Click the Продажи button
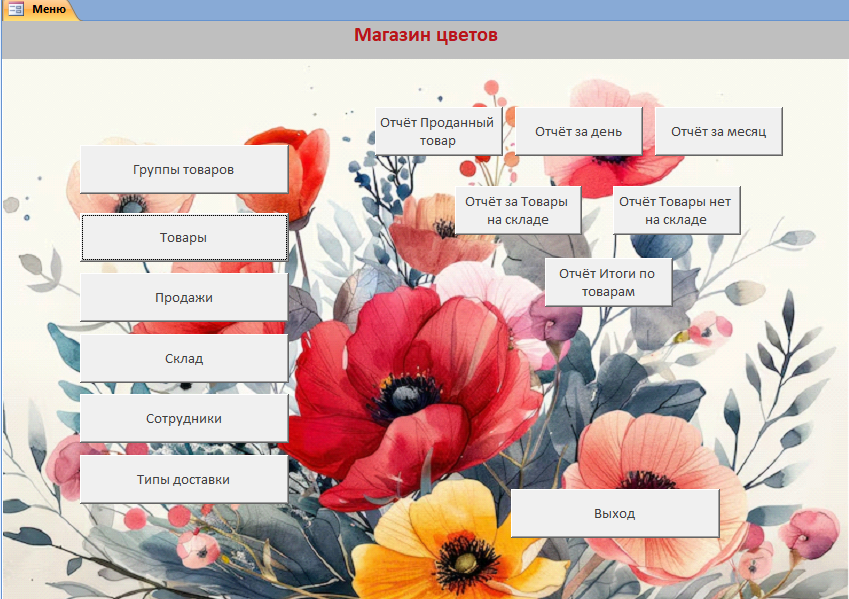Screen dimensions: 849x599 (x=184, y=297)
